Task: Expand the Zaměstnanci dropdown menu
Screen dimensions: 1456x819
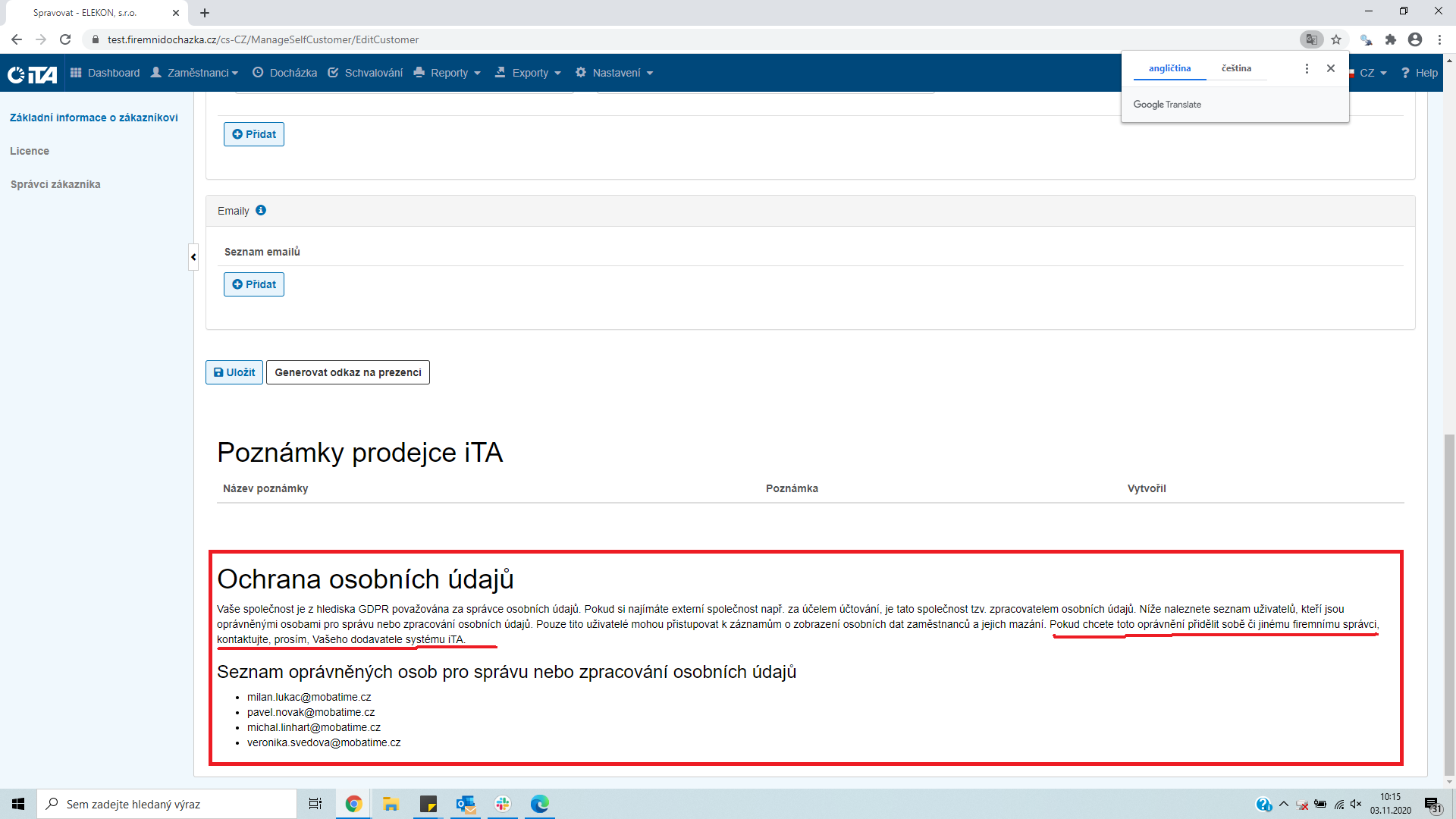Action: click(x=195, y=73)
